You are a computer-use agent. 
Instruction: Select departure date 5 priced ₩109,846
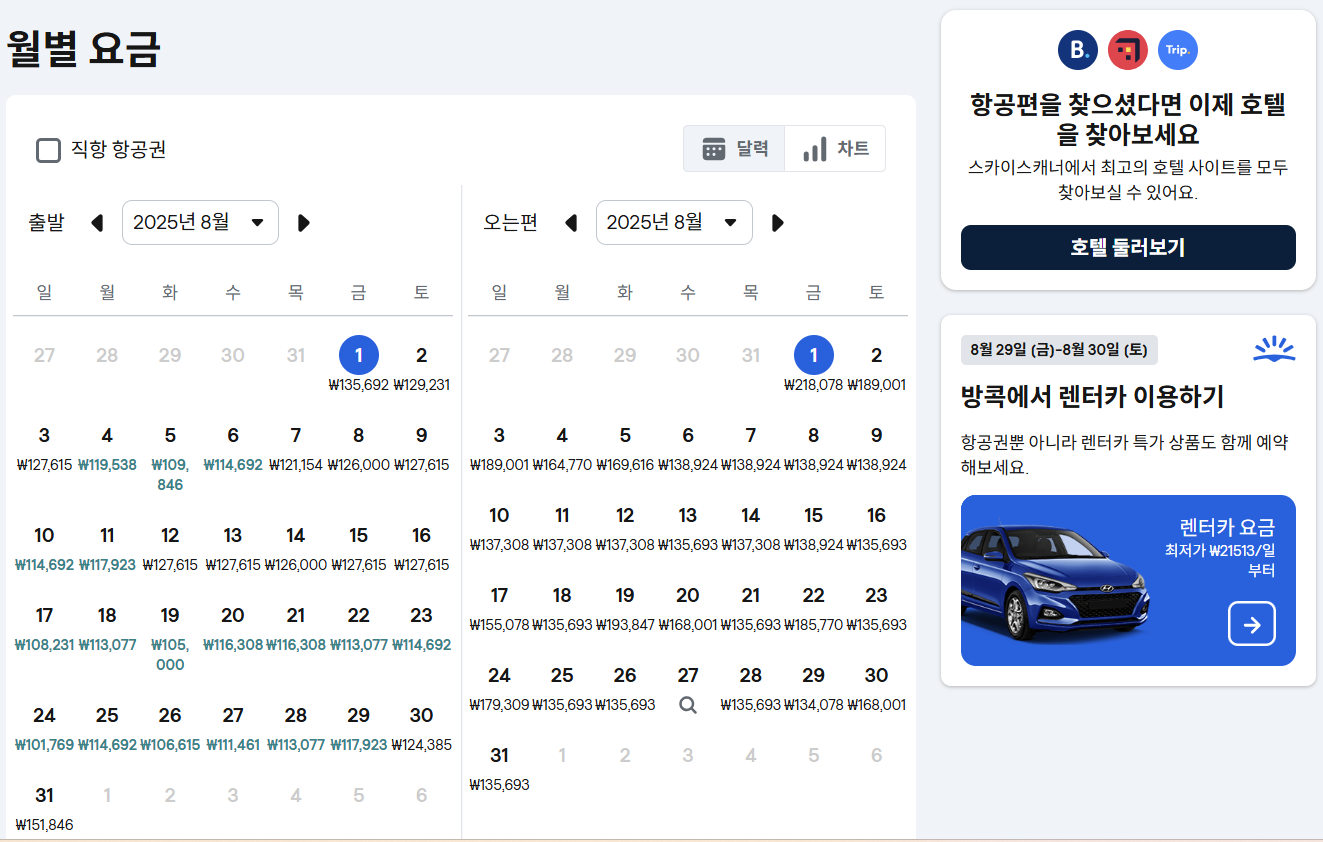(x=170, y=459)
